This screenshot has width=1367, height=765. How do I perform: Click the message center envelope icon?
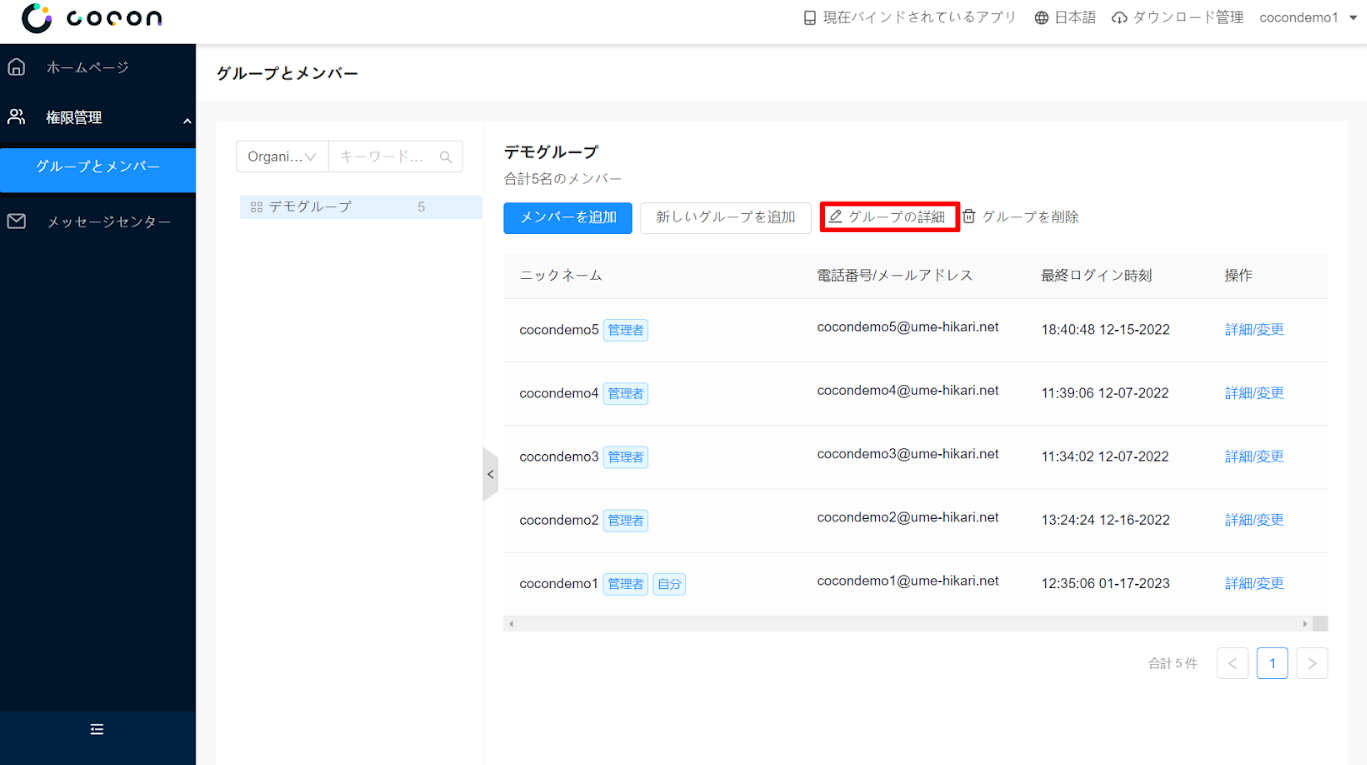[x=16, y=221]
